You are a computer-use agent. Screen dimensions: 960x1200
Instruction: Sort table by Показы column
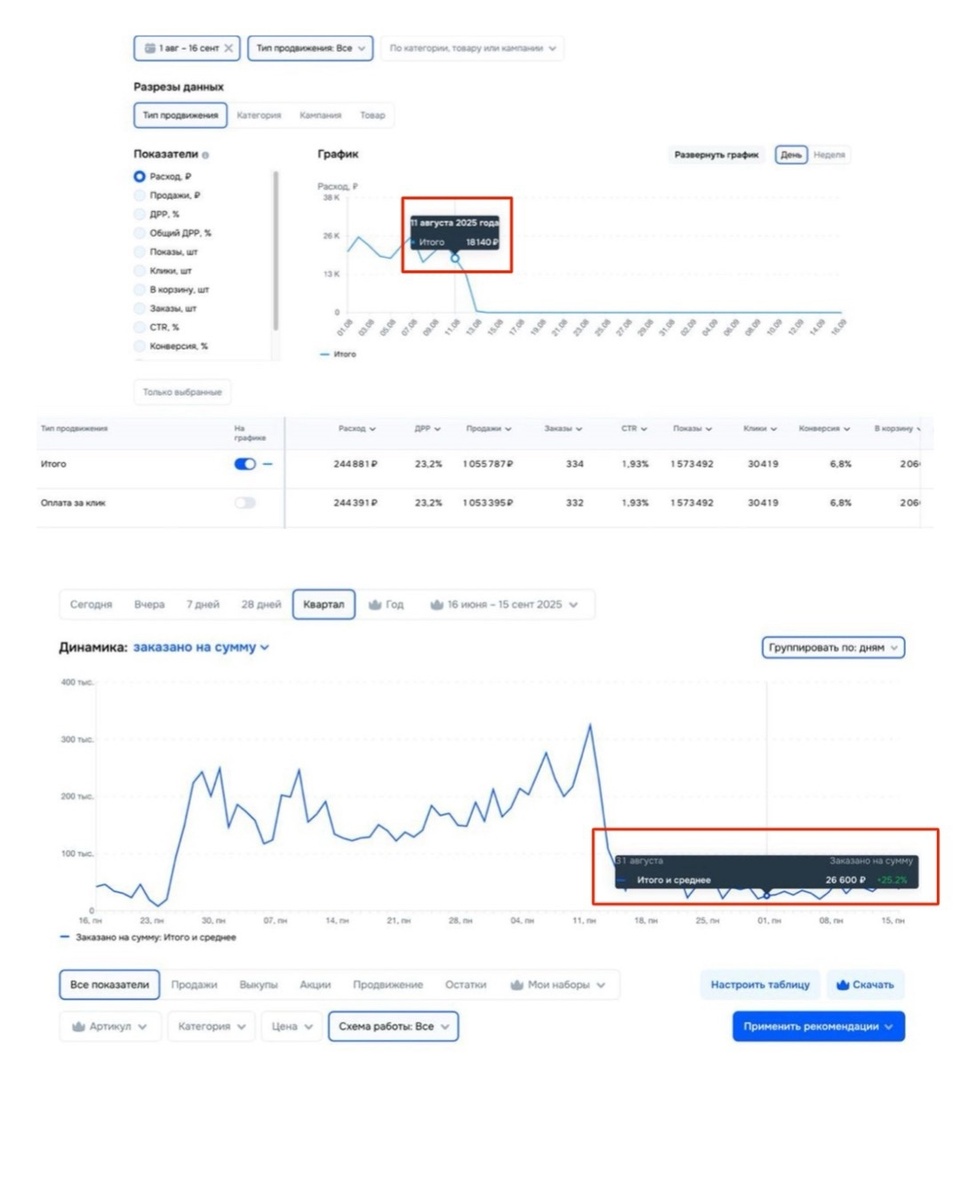click(x=693, y=429)
